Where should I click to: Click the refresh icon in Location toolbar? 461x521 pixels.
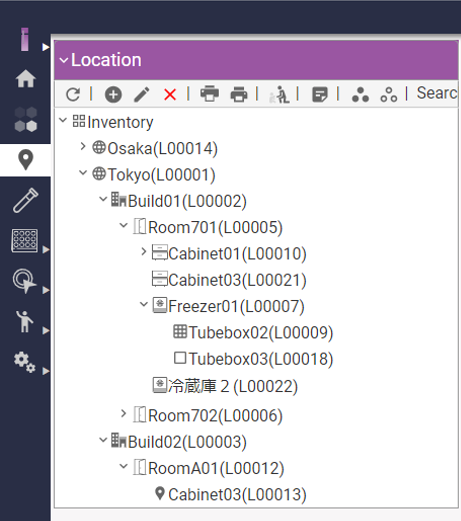click(73, 94)
